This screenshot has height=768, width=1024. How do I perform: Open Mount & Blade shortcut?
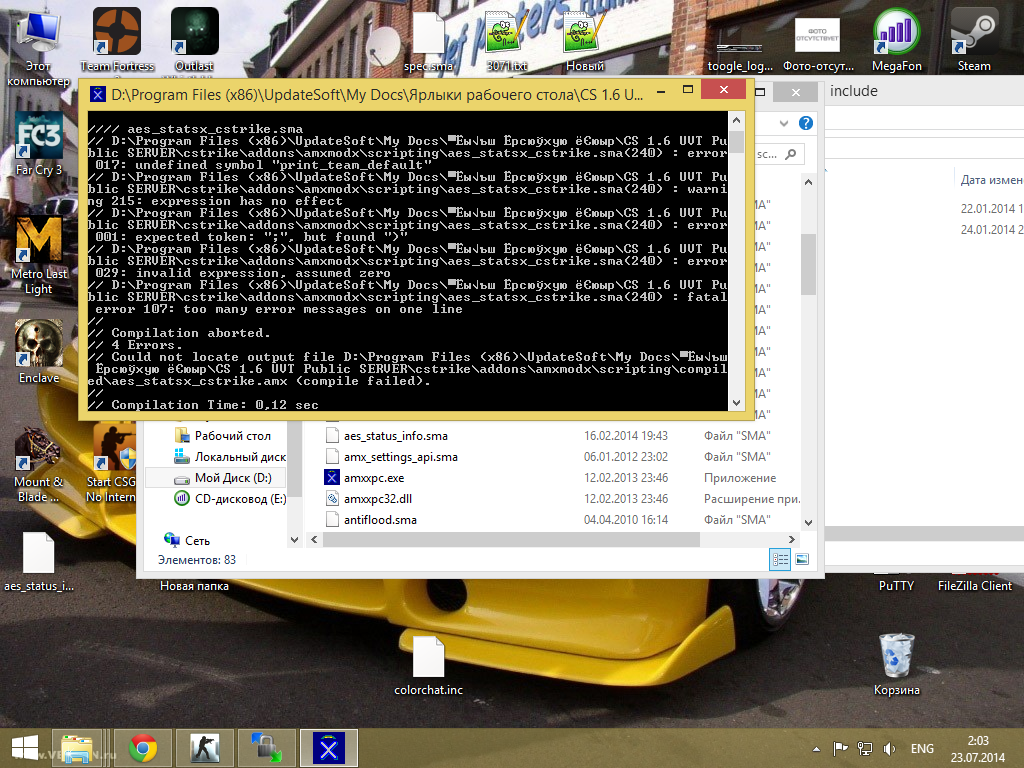click(39, 462)
